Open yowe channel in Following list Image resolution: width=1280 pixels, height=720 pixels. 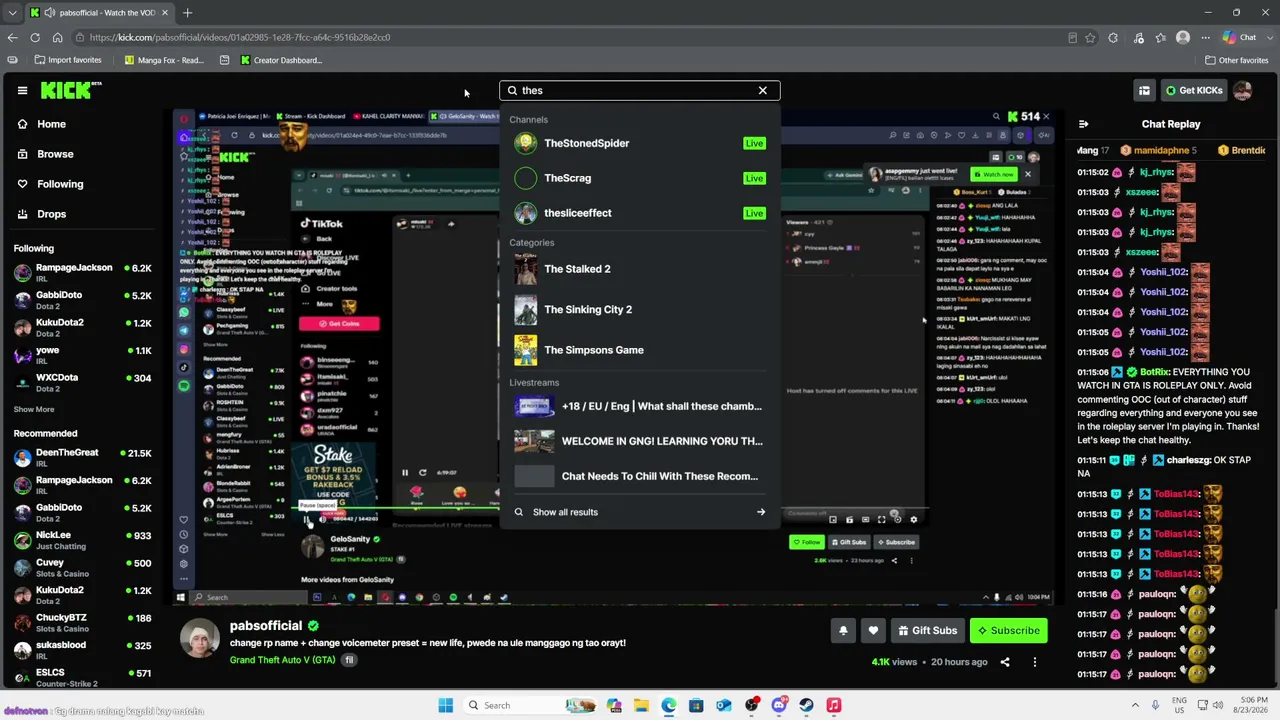[x=82, y=355]
